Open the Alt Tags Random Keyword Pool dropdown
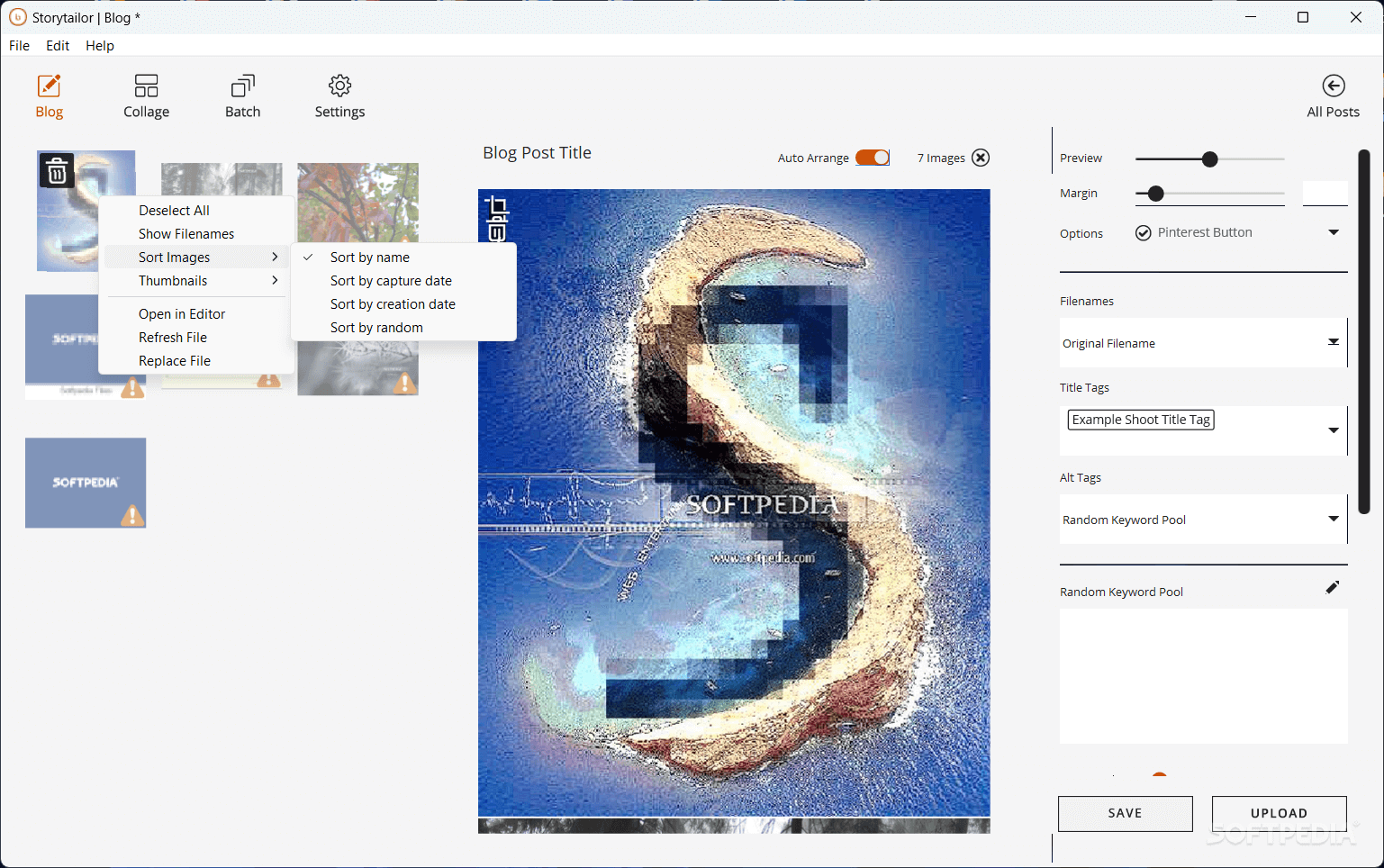This screenshot has width=1384, height=868. 1203,520
